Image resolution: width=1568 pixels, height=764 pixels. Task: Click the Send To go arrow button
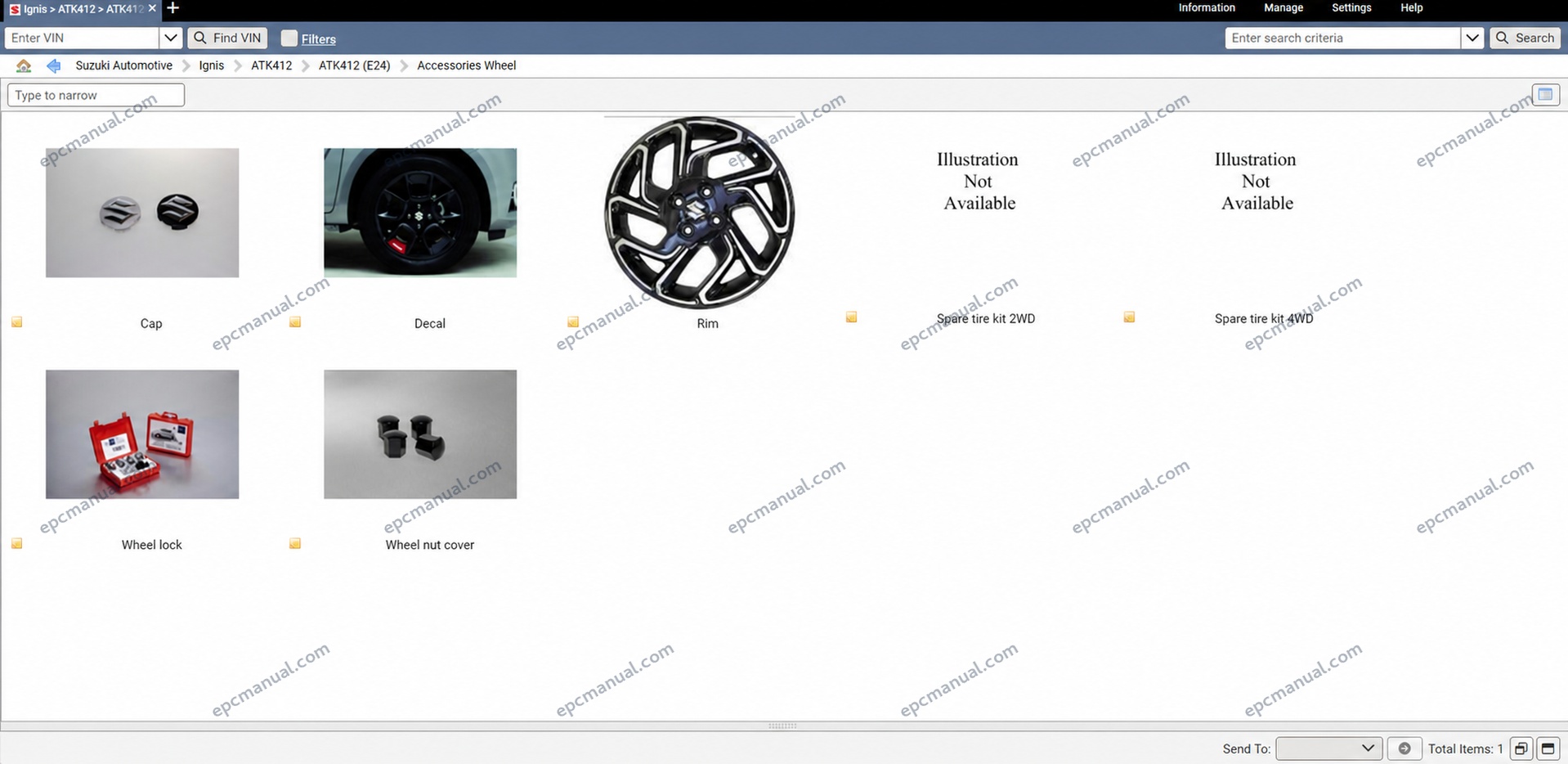tap(1404, 748)
